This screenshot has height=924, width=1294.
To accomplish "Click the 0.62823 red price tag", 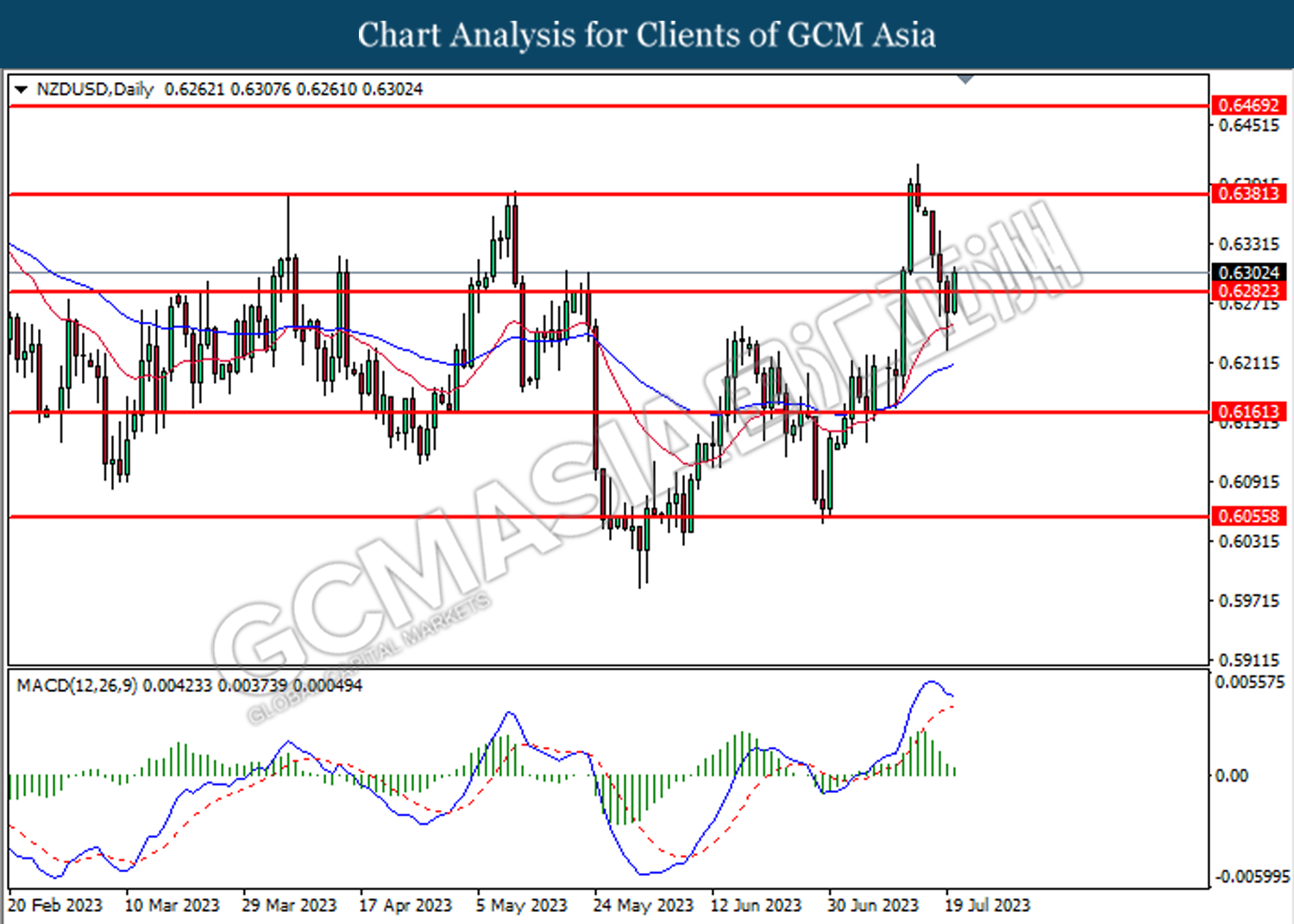I will point(1248,291).
